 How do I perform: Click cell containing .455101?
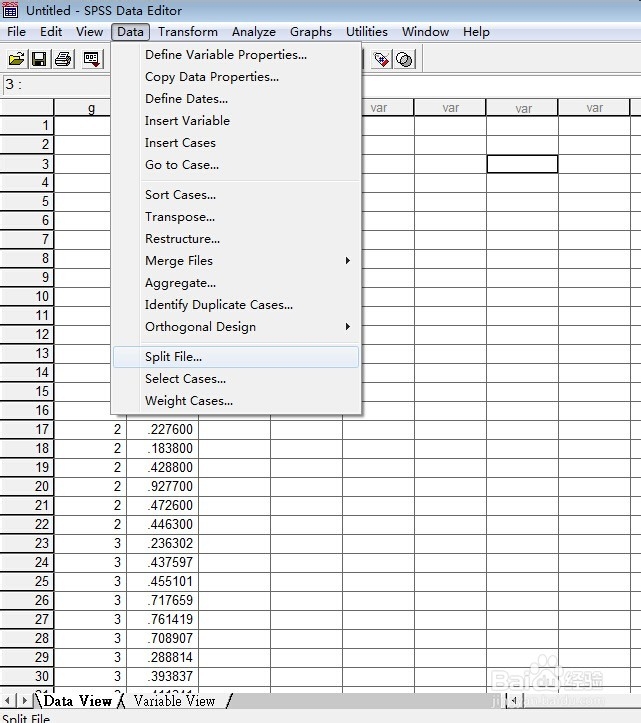pos(163,581)
